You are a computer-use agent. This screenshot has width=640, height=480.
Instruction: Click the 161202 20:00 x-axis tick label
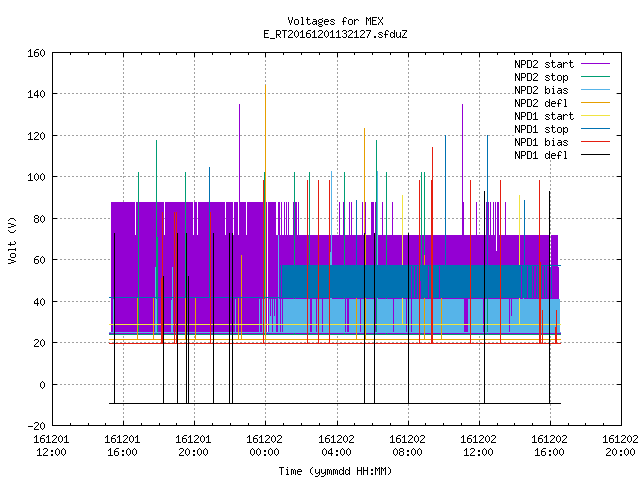[x=620, y=446]
